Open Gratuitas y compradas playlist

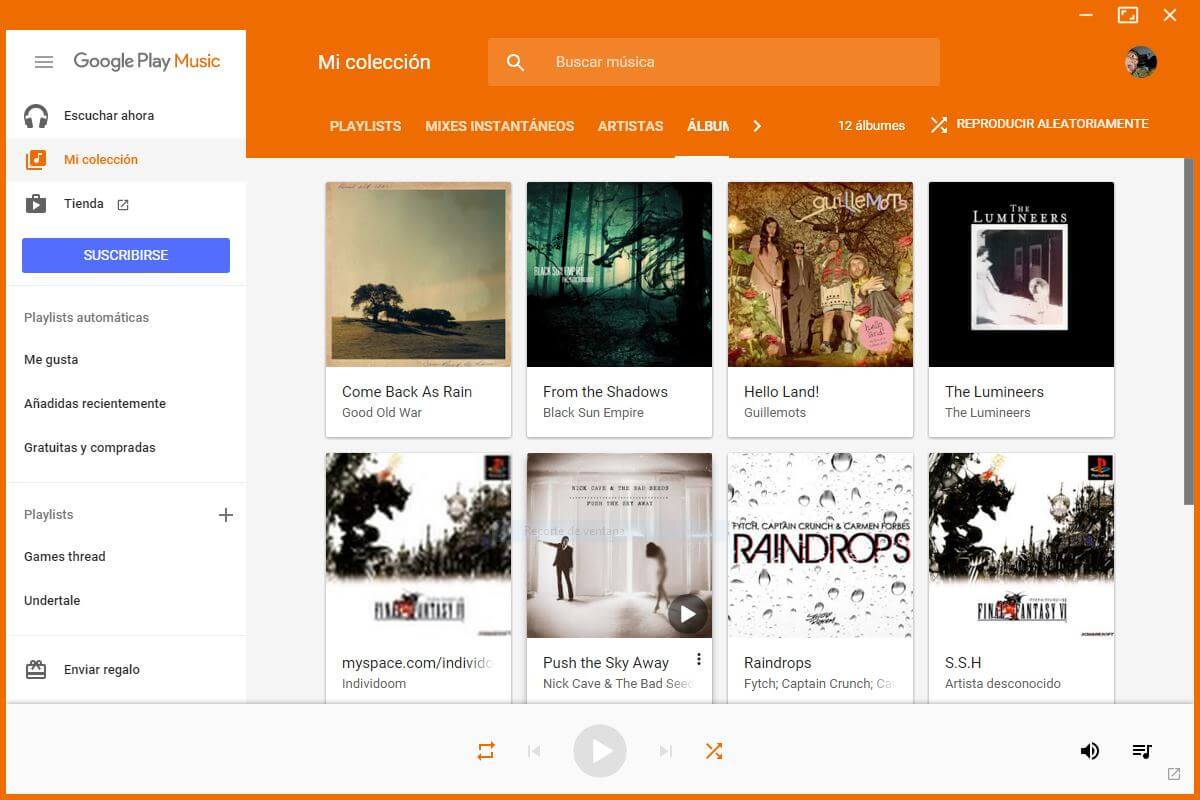pyautogui.click(x=90, y=448)
